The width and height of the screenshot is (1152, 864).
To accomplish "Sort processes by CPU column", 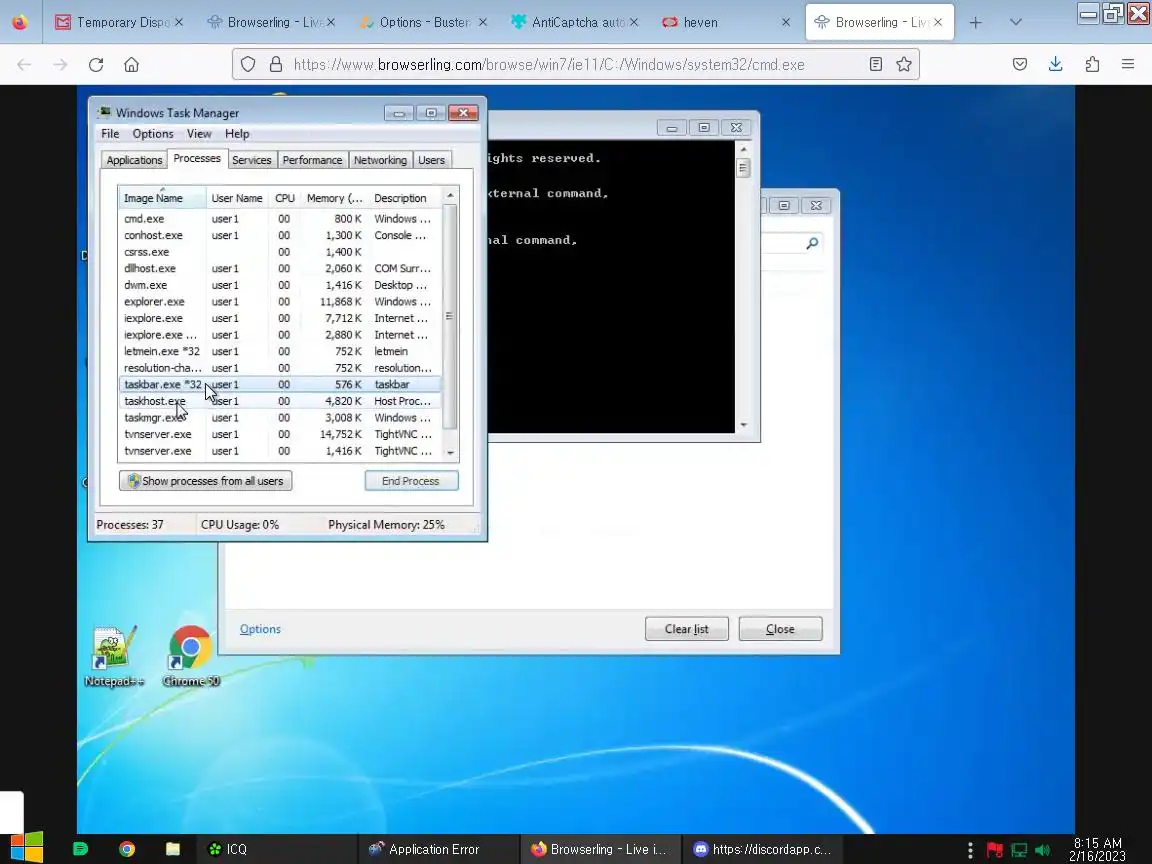I will coord(284,198).
